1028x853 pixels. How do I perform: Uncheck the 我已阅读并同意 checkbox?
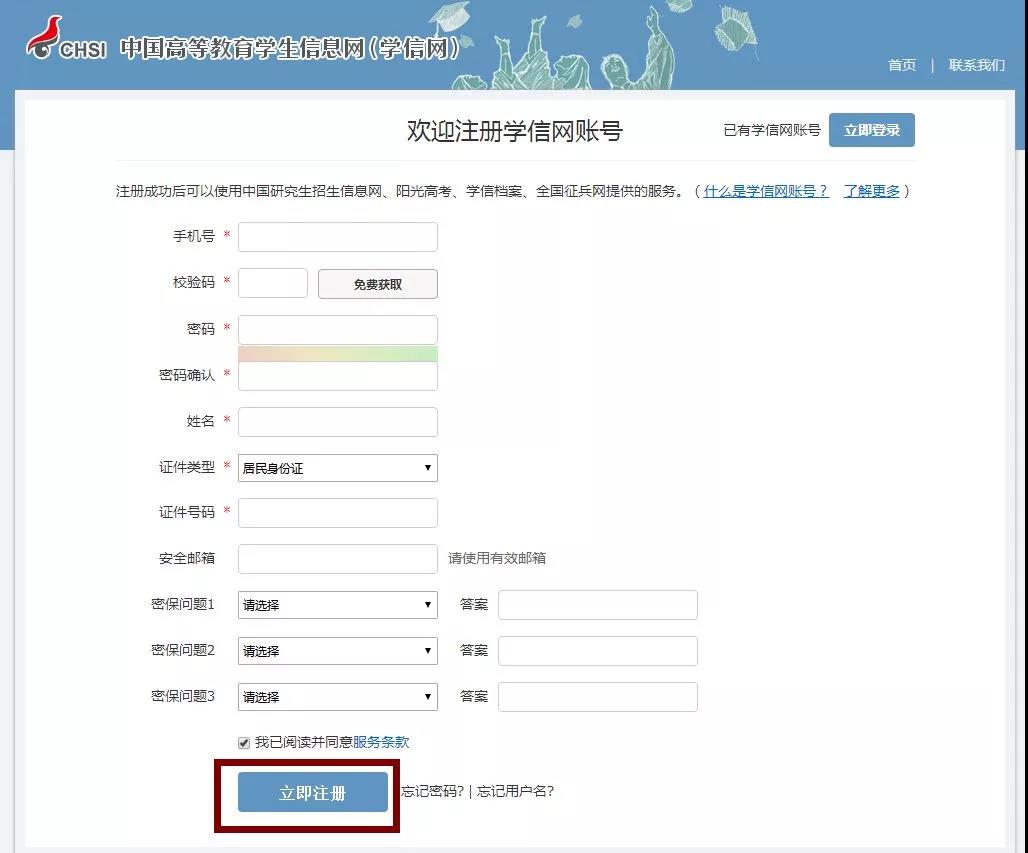click(244, 742)
